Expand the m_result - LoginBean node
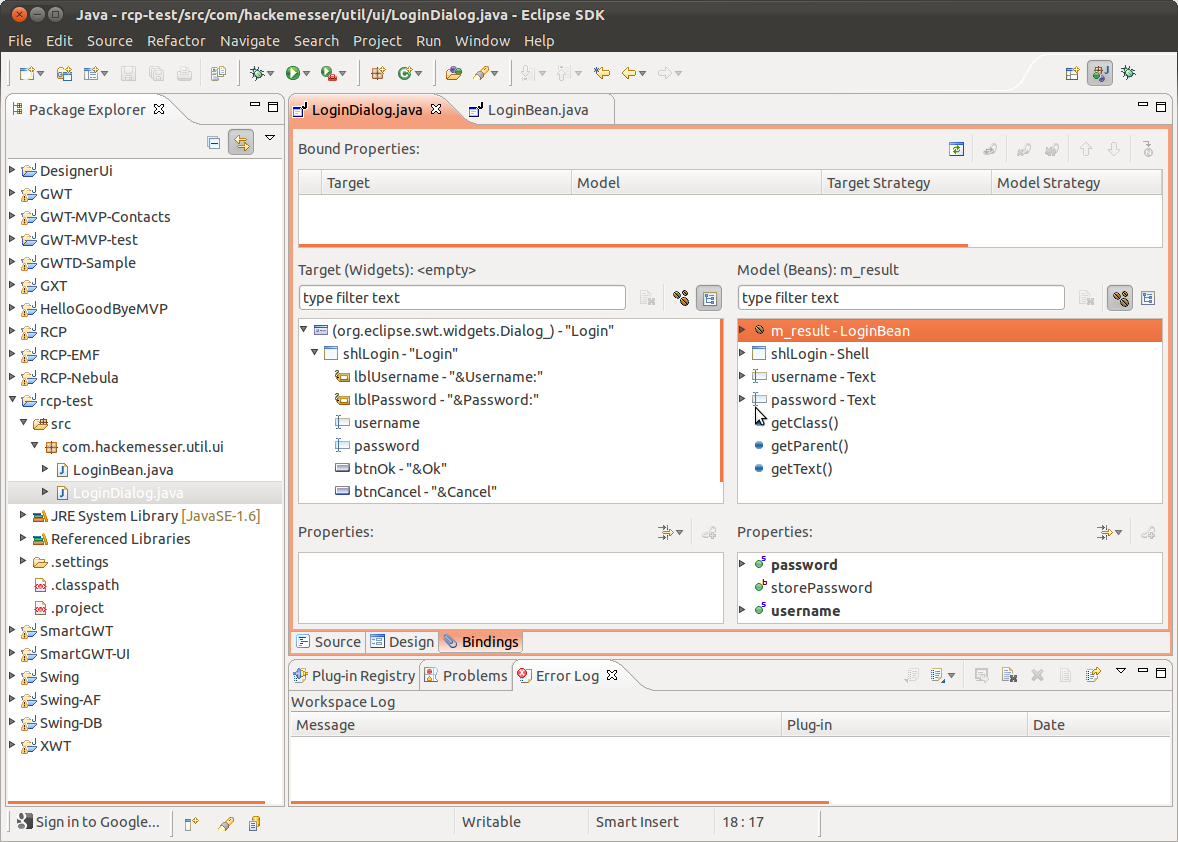This screenshot has height=842, width=1178. coord(742,330)
